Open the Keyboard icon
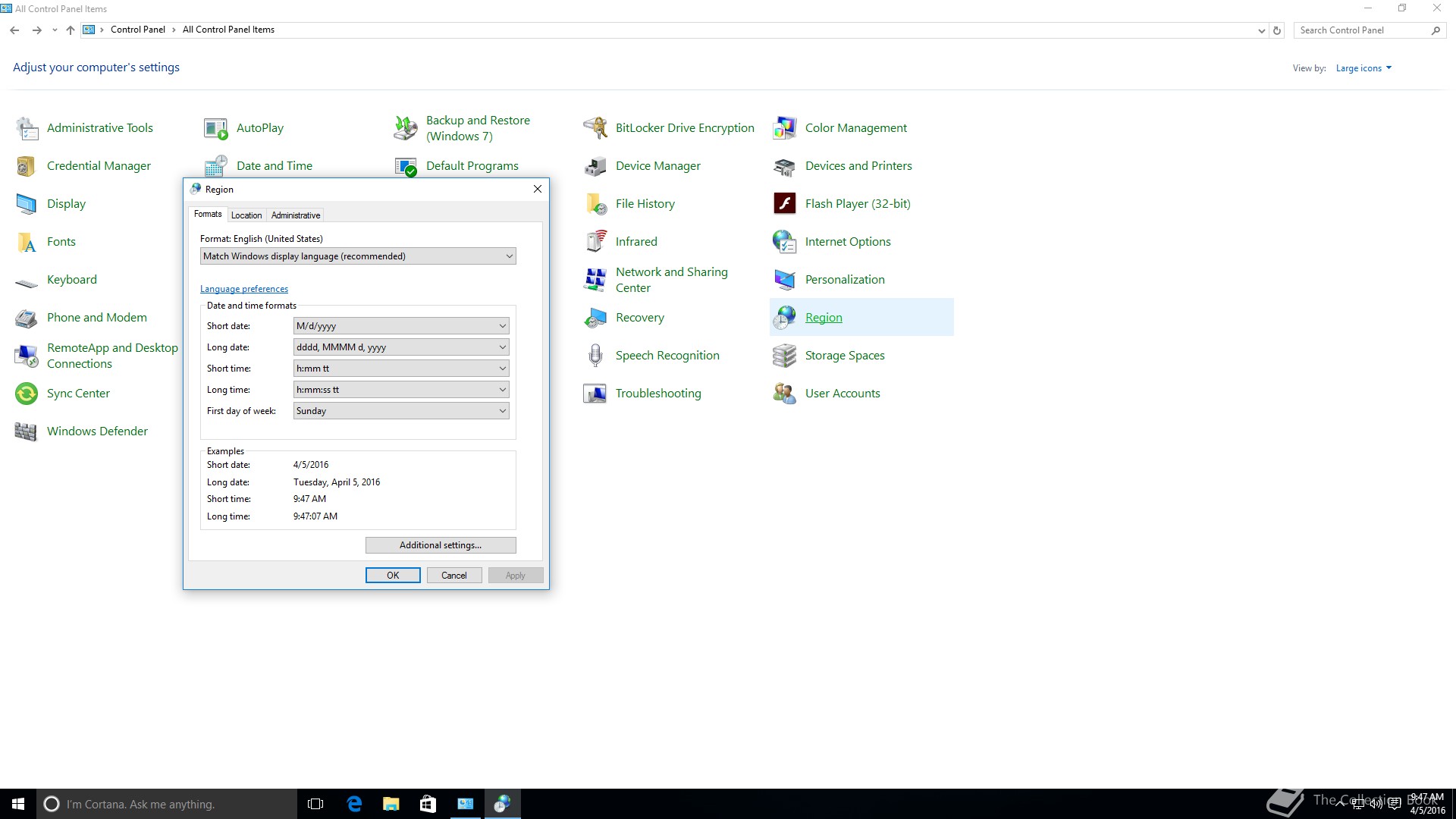 (27, 282)
